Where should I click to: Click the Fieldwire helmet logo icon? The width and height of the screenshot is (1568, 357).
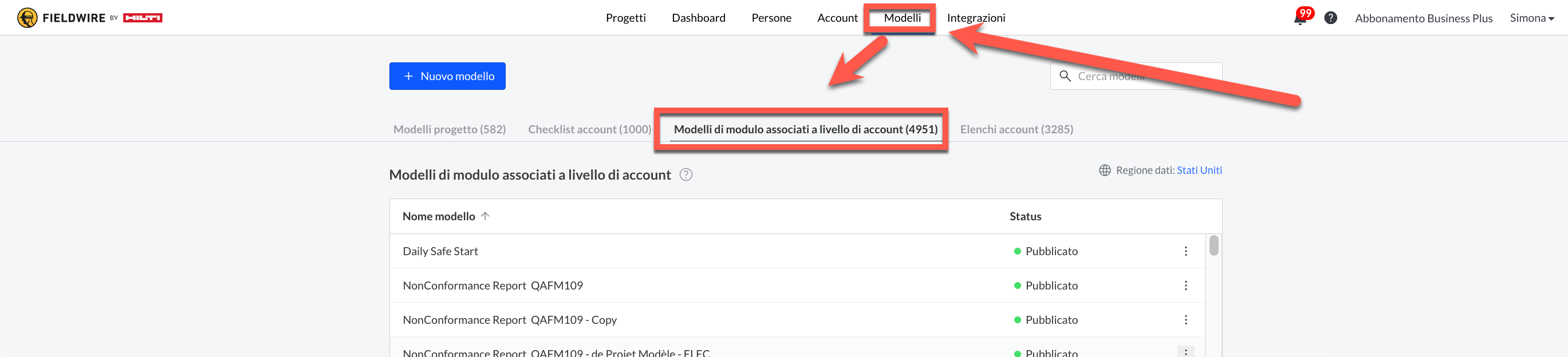27,18
